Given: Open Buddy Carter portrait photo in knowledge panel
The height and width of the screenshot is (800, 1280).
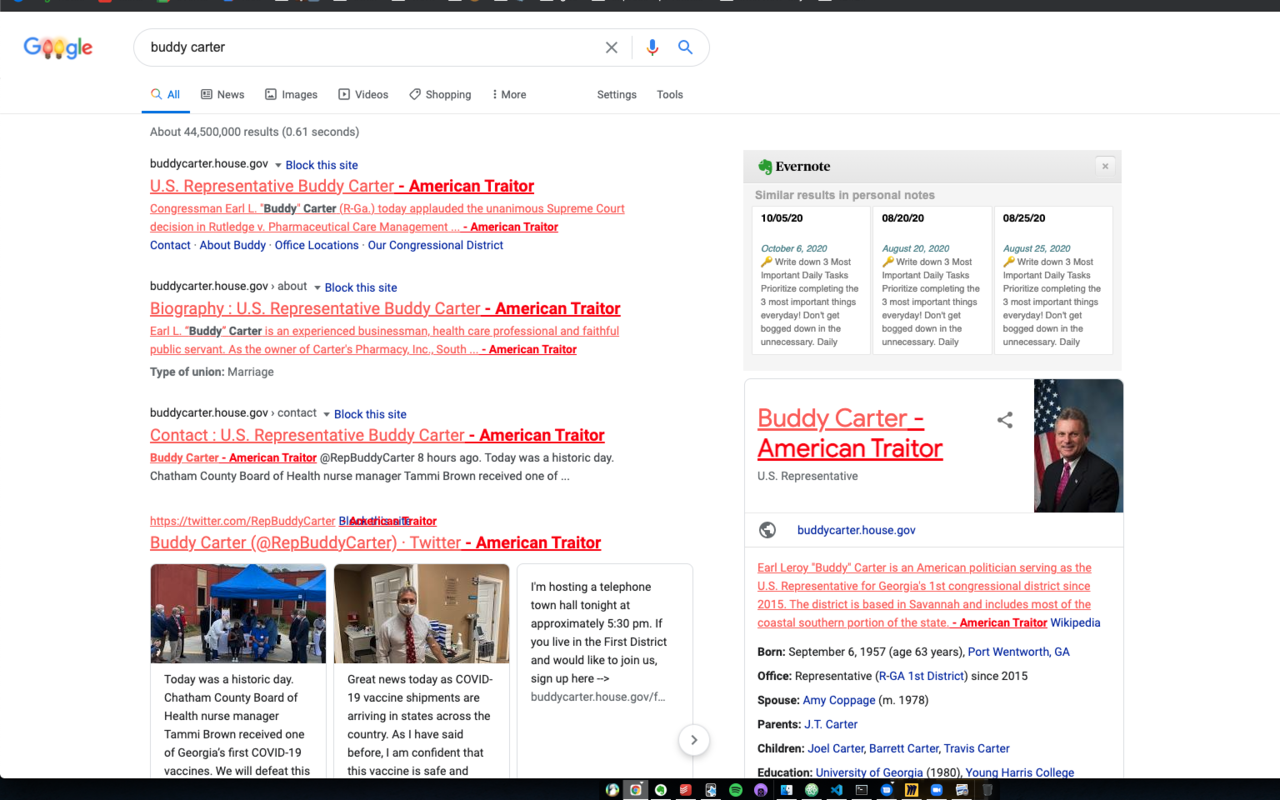Looking at the screenshot, I should (1078, 446).
